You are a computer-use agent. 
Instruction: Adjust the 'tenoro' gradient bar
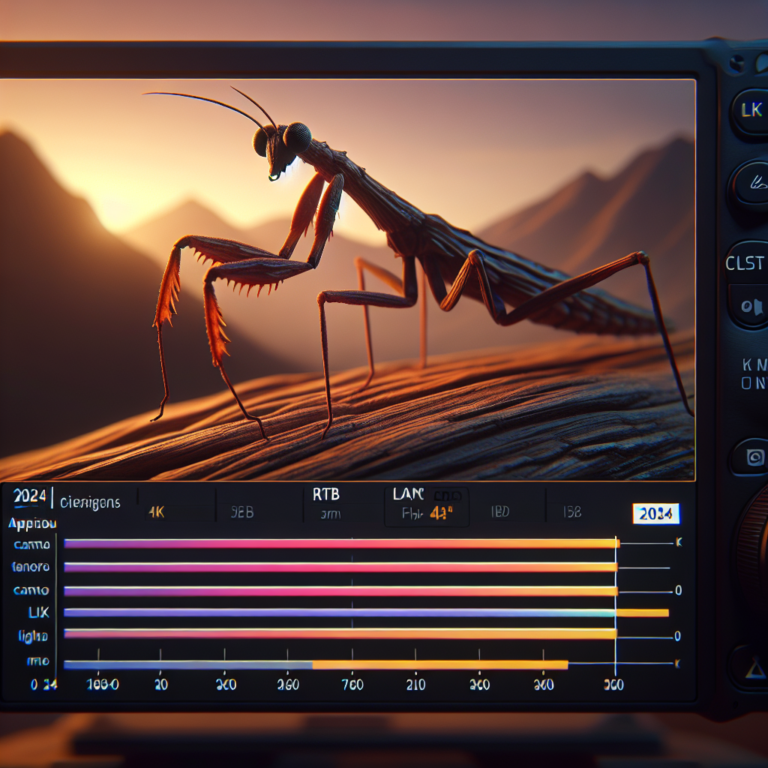pyautogui.click(x=340, y=567)
